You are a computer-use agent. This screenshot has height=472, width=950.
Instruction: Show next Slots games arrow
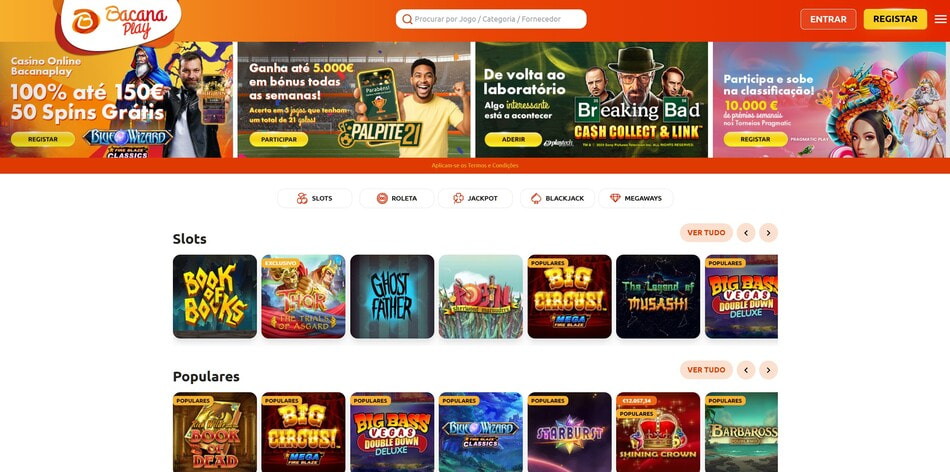point(768,233)
